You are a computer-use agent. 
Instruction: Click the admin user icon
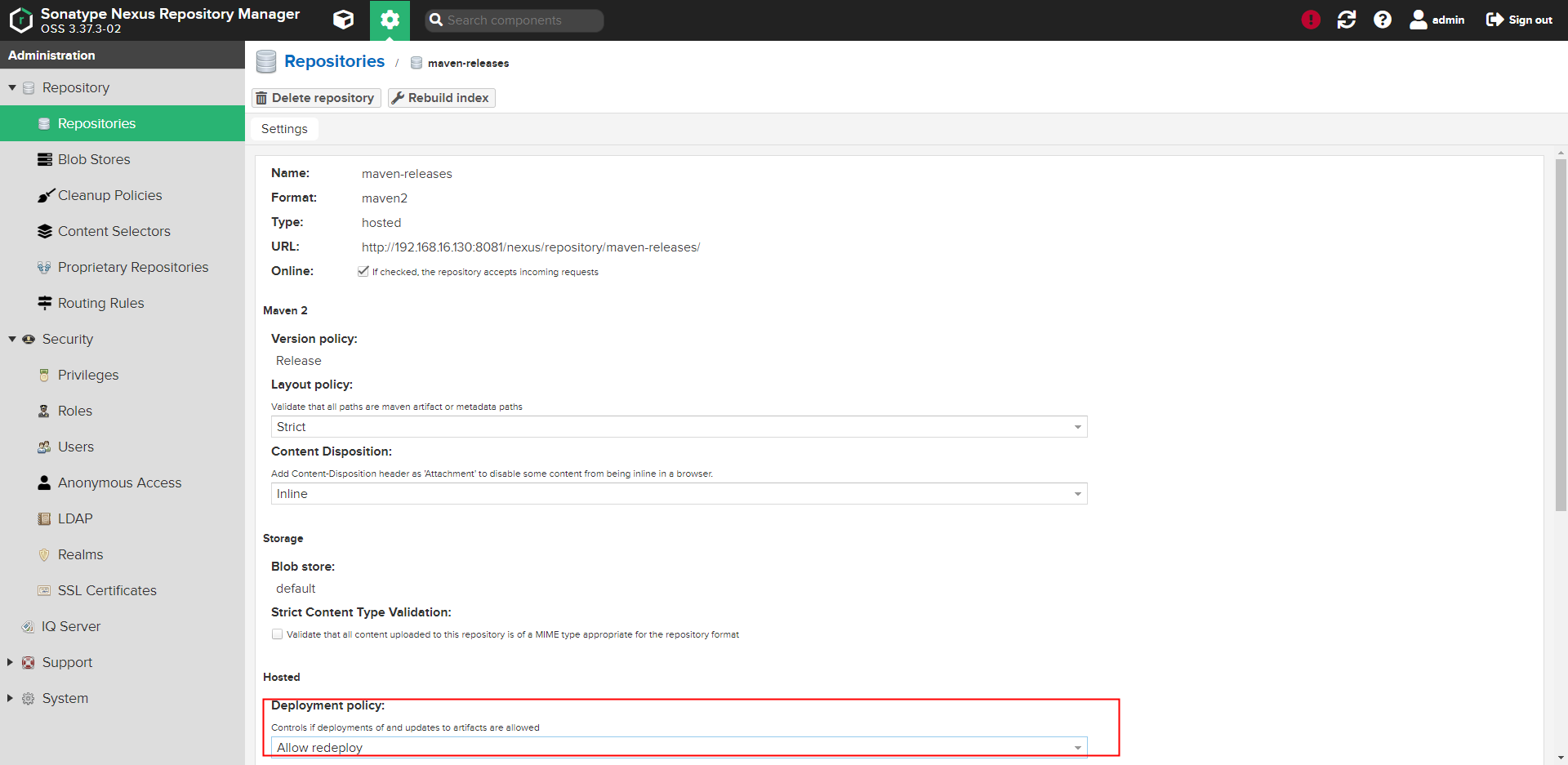pyautogui.click(x=1419, y=20)
